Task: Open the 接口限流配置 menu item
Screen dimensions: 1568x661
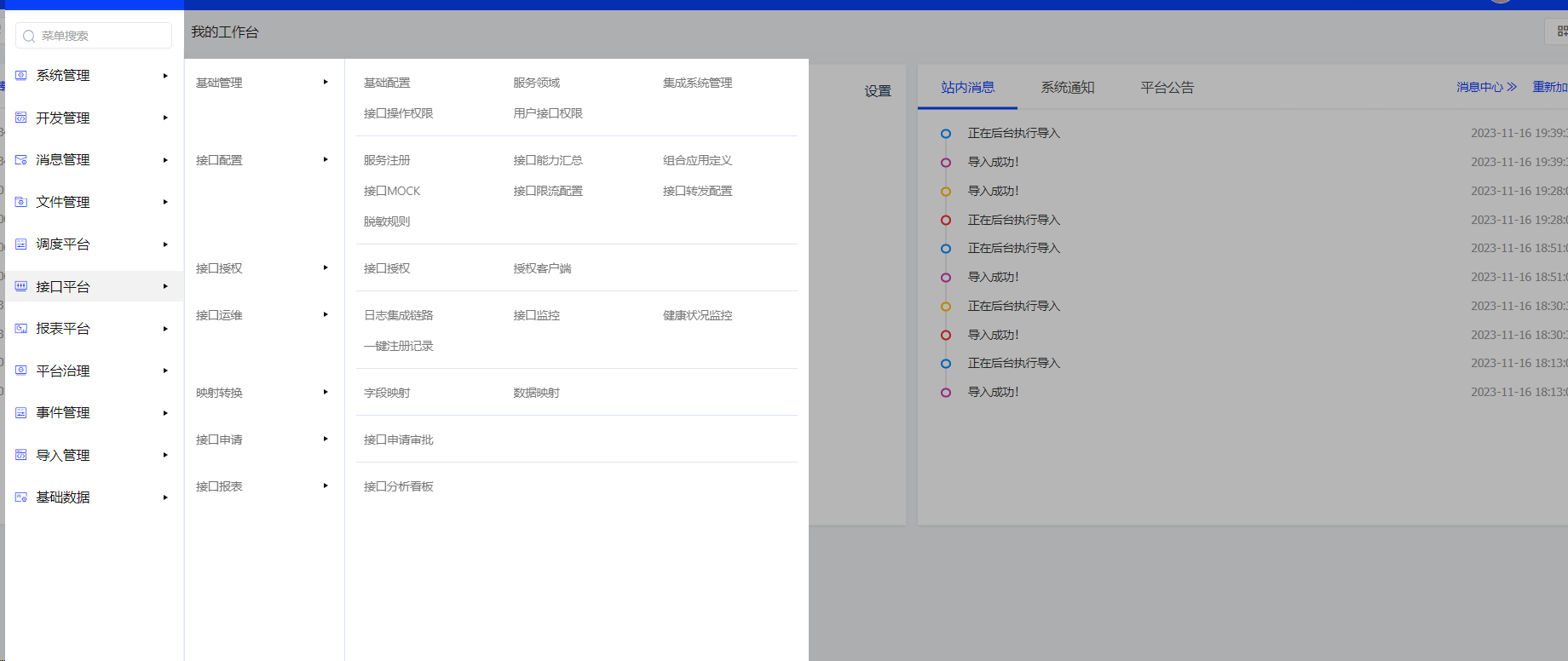Action: click(548, 191)
